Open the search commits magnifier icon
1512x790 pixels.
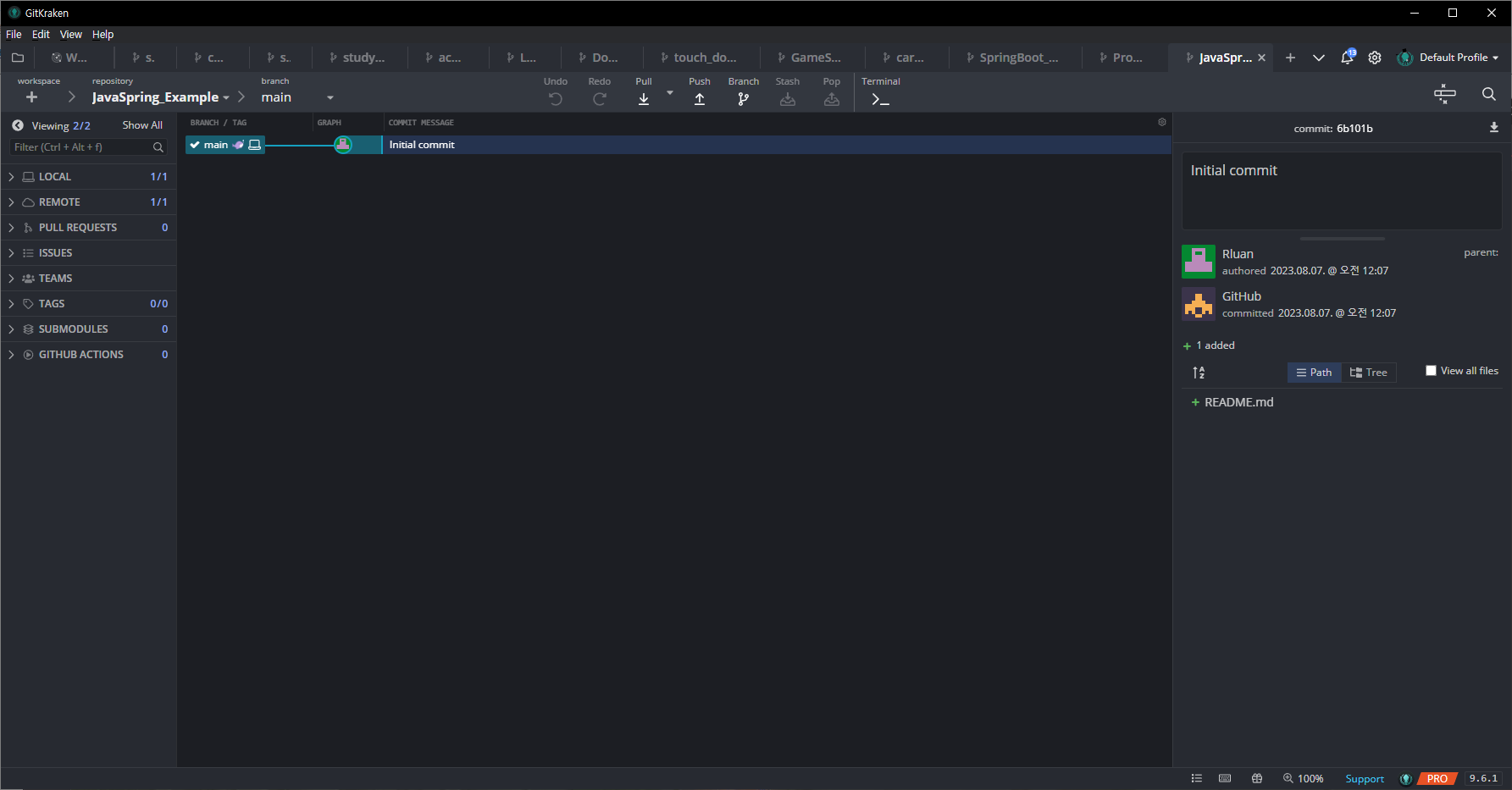coord(1489,94)
